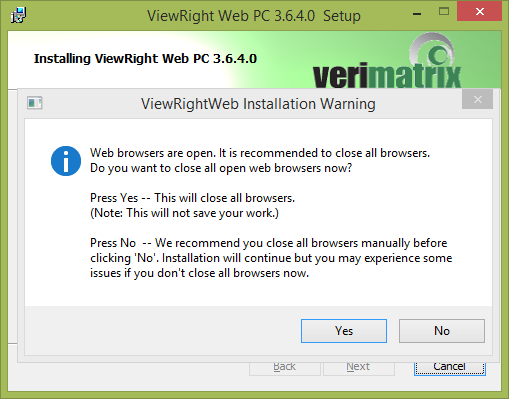
Task: Choose No to continue without closing browsers
Action: [x=442, y=331]
